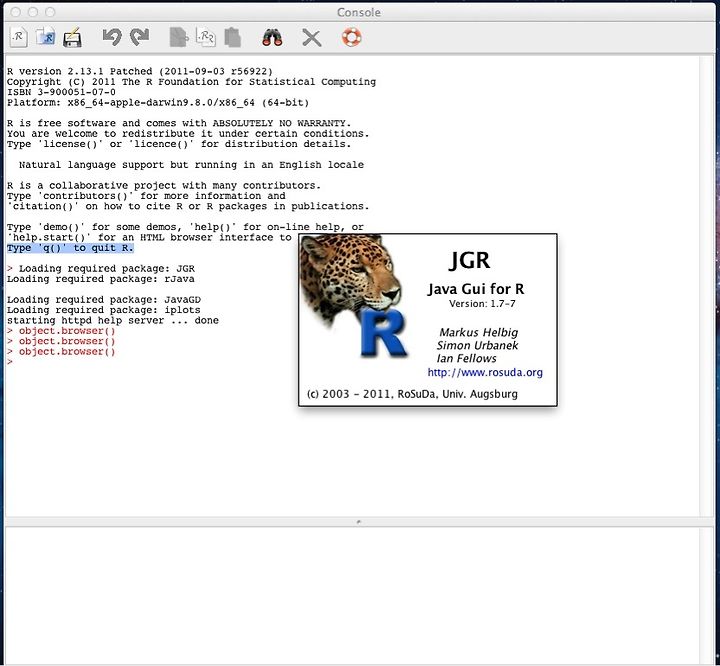Click 'starting httpd help server' line
720x666 pixels.
[x=112, y=320]
